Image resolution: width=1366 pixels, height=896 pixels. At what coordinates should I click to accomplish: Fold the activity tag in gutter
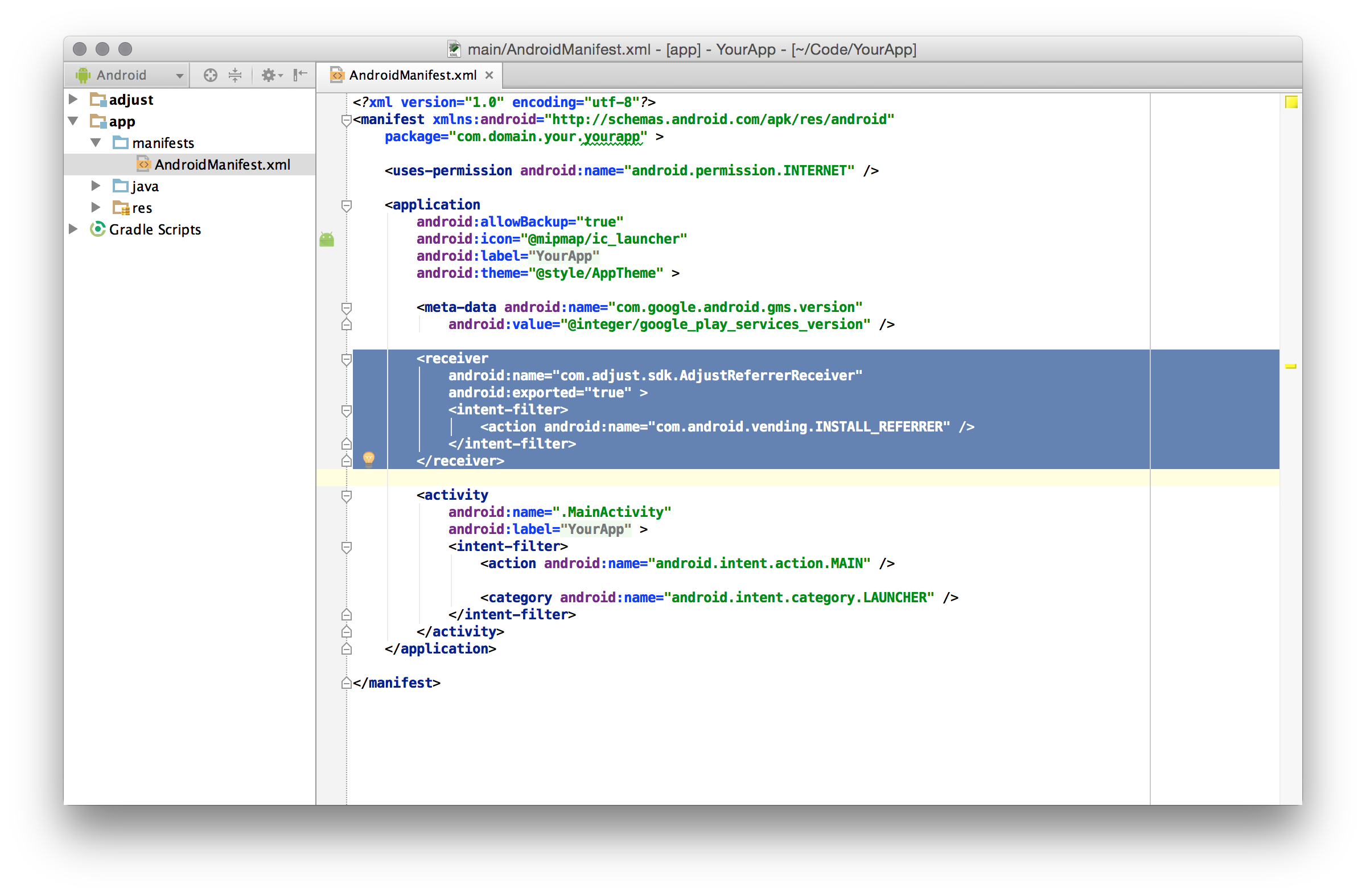point(347,496)
